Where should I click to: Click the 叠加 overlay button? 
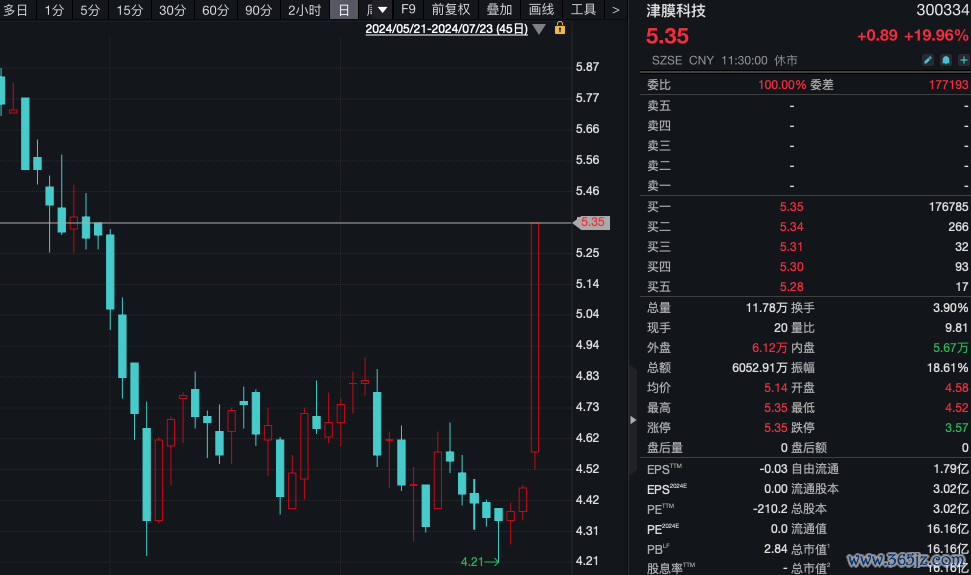coord(499,9)
